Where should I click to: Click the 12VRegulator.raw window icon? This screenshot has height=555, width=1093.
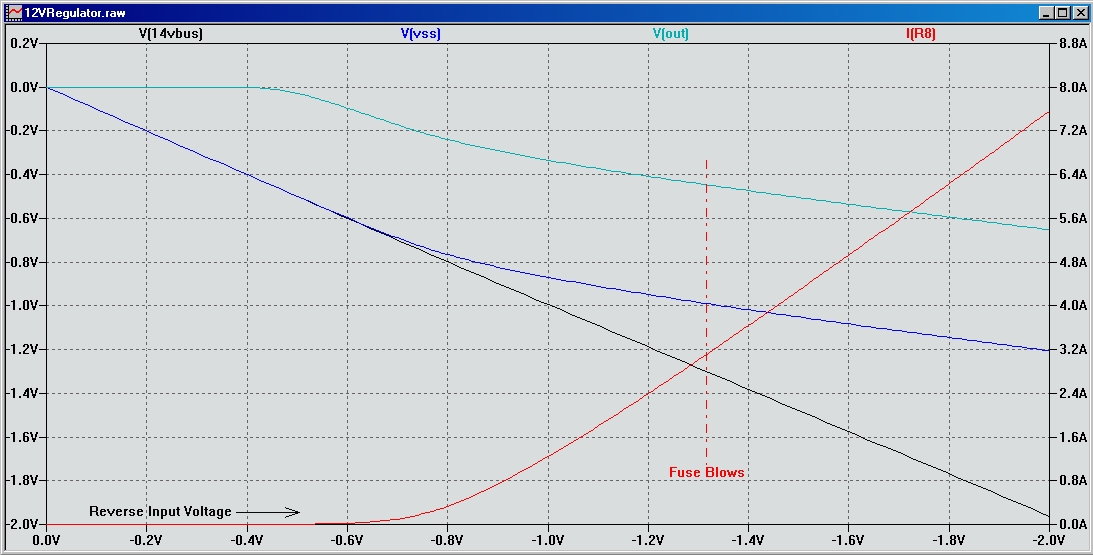(x=14, y=13)
